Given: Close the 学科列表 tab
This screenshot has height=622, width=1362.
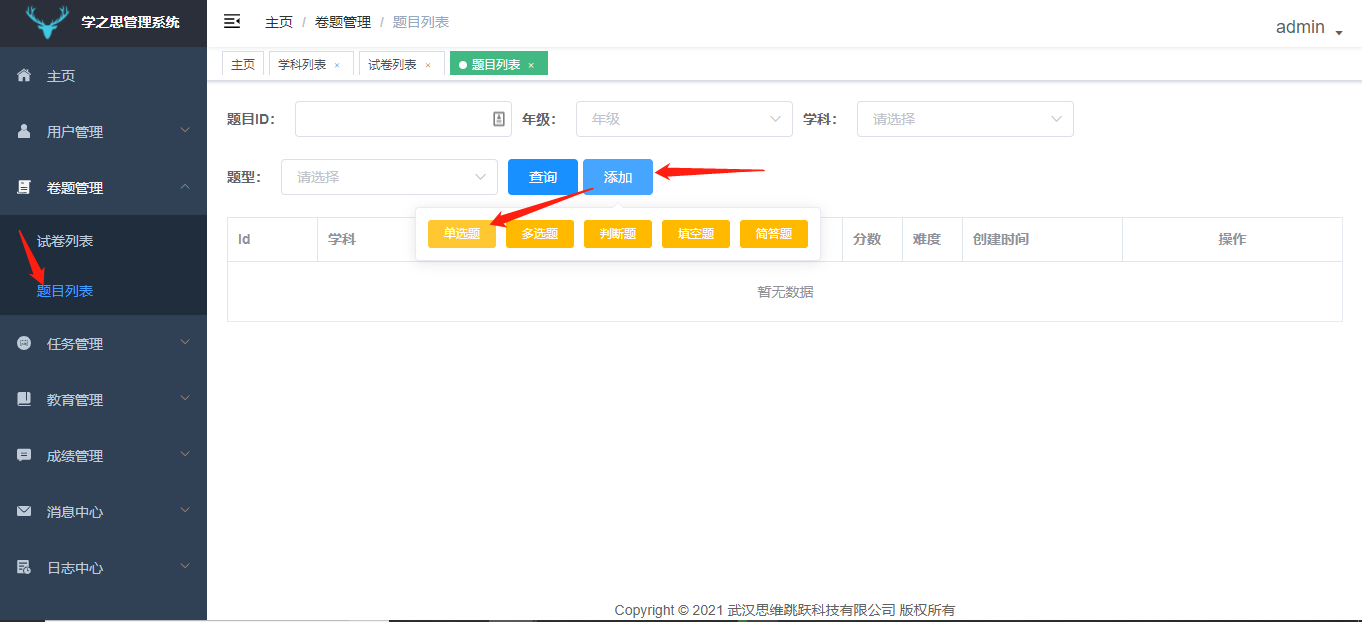Looking at the screenshot, I should click(337, 65).
